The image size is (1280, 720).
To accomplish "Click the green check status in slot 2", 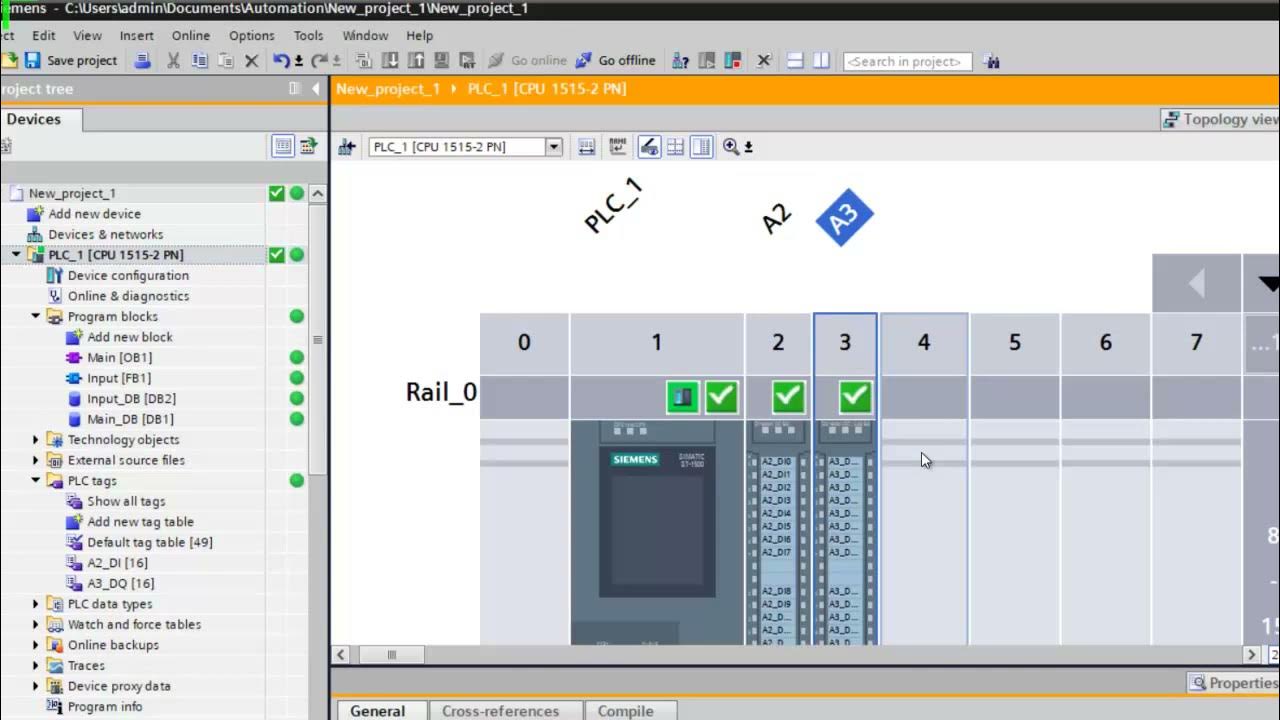I will pos(788,397).
